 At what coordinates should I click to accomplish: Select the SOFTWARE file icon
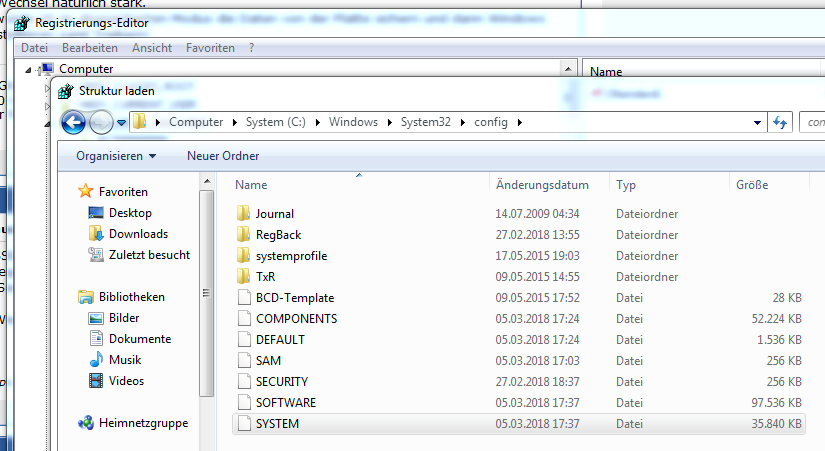coord(244,403)
